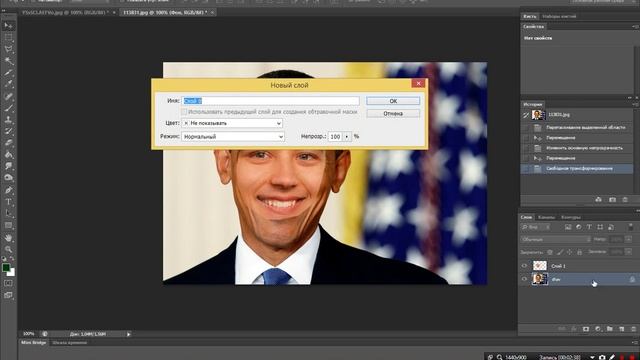640x360 pixels.
Task: Toggle Quick Mask mode icon
Action: [8, 283]
